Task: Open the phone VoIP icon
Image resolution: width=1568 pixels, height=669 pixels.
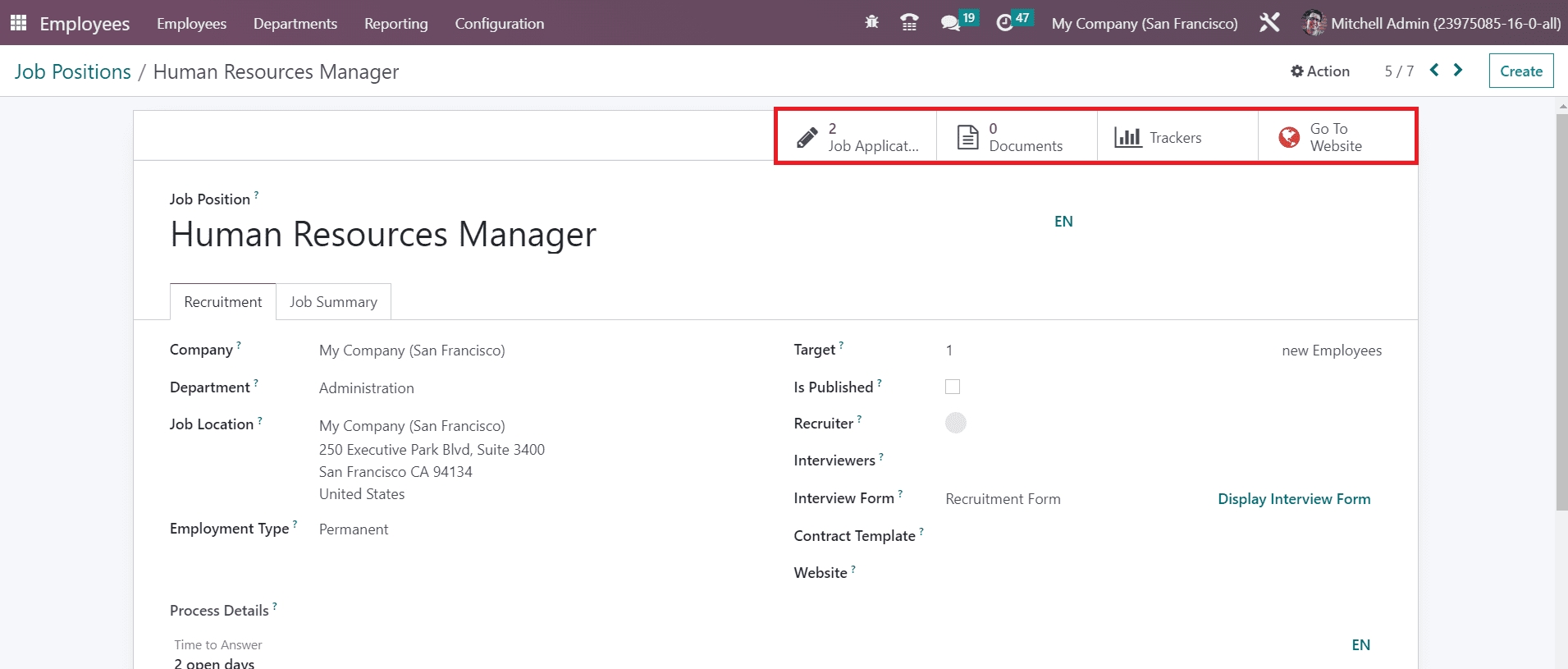Action: [909, 23]
